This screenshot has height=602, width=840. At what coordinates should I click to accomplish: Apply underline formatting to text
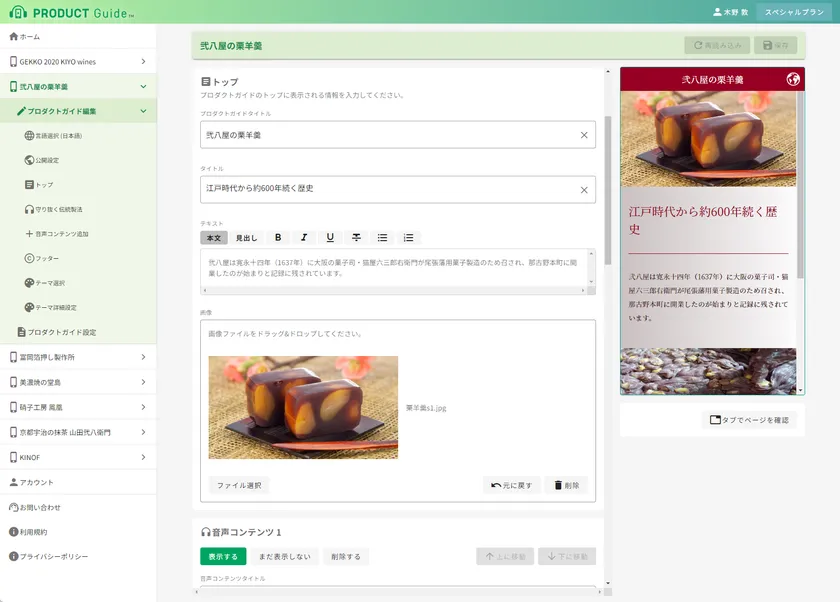coord(330,238)
